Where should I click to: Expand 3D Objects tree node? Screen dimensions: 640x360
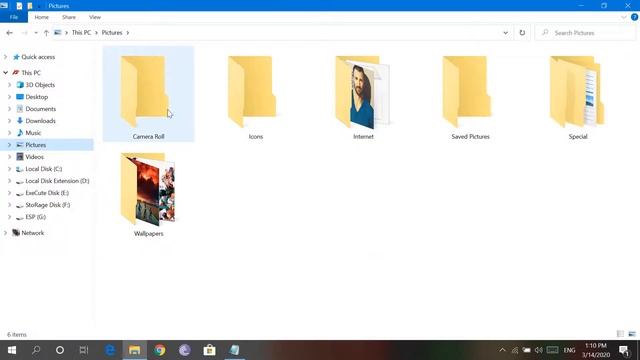coord(9,85)
